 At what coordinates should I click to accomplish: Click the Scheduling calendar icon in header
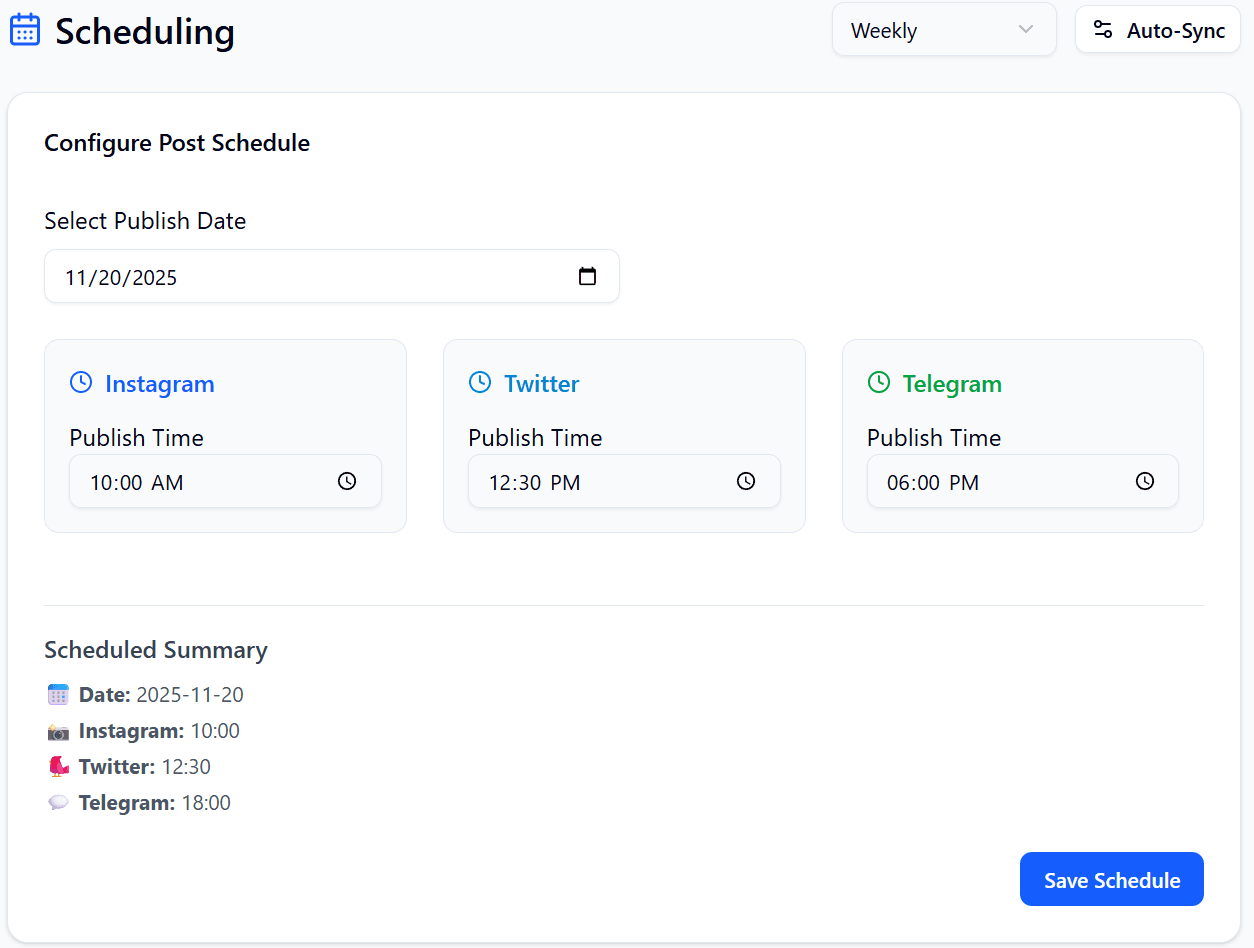pyautogui.click(x=25, y=30)
